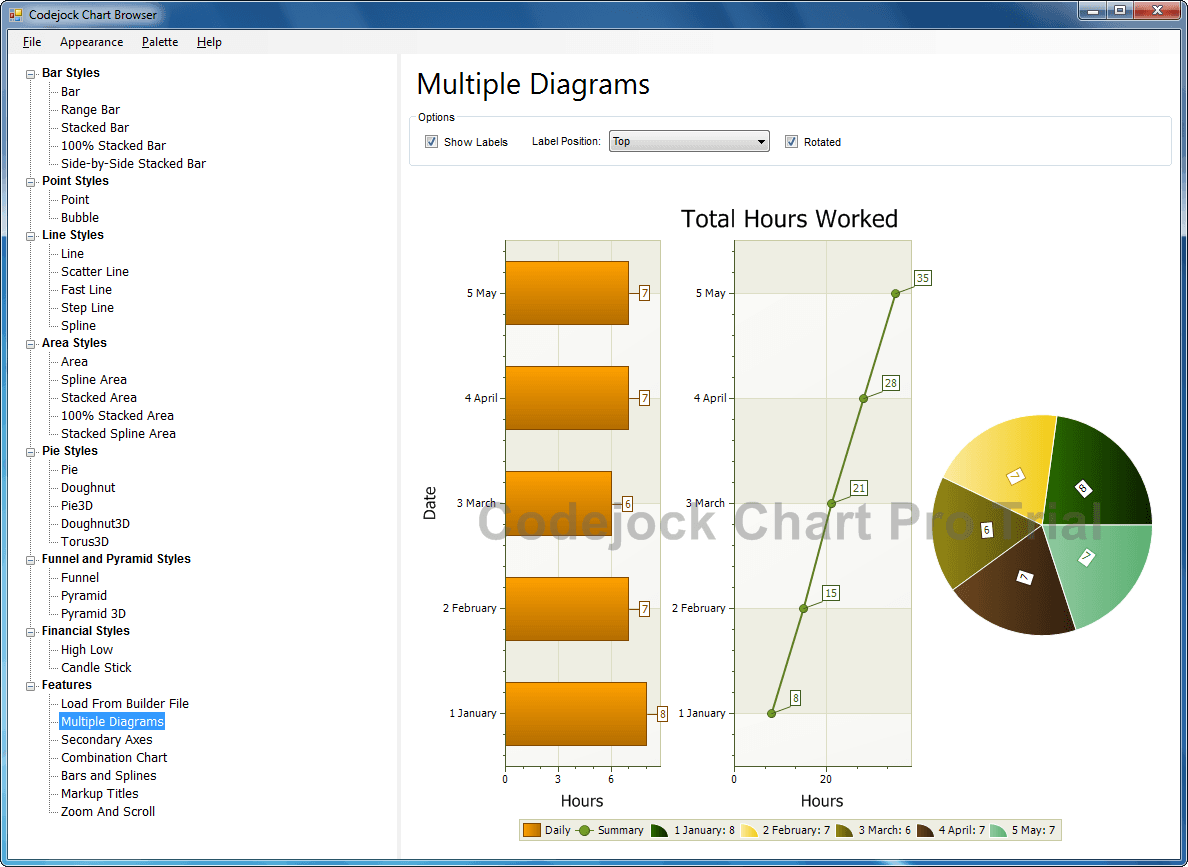Viewport: 1188px width, 867px height.
Task: Select 100% Stacked Bar item
Action: (114, 146)
